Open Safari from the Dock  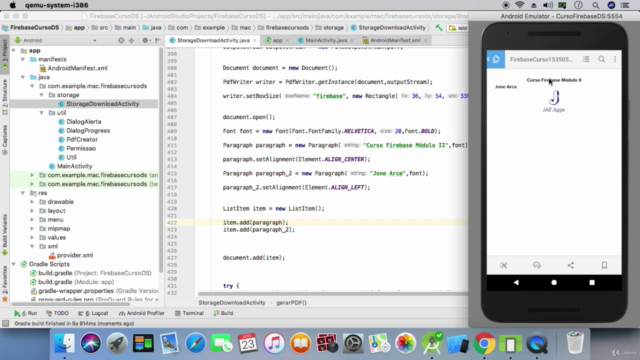[x=196, y=343]
